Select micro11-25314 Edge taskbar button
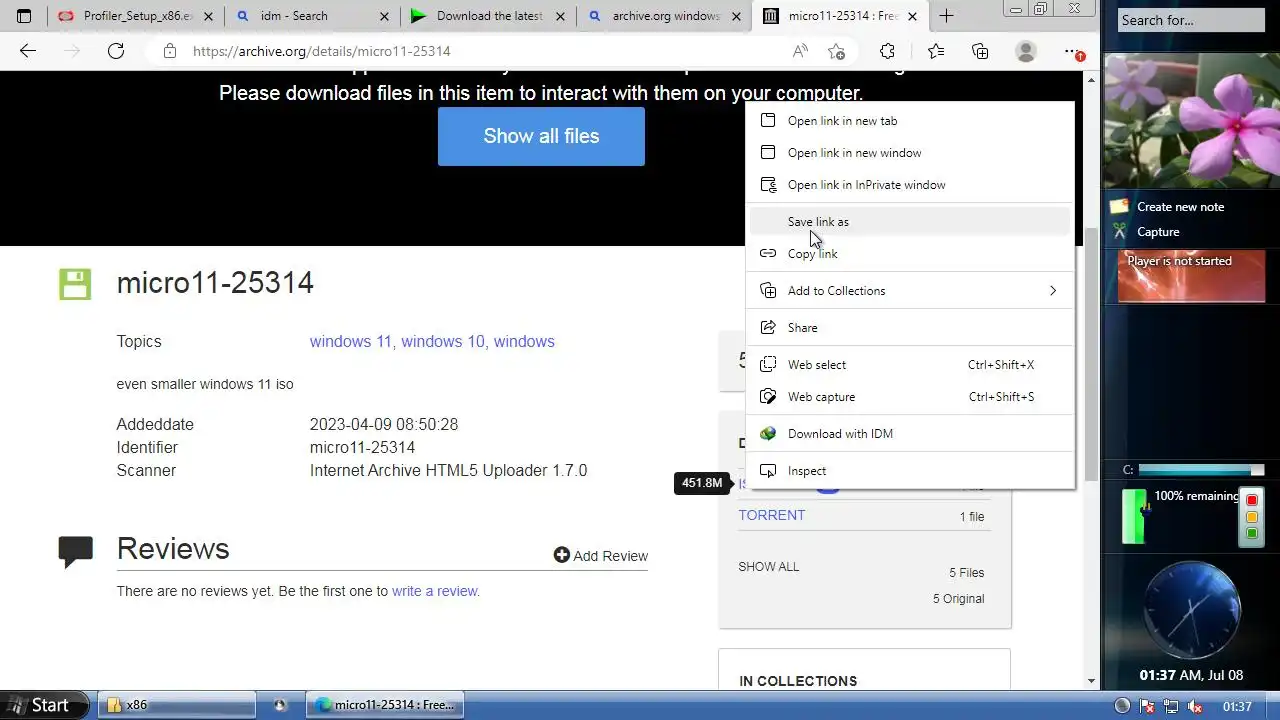This screenshot has width=1280, height=720. click(385, 705)
